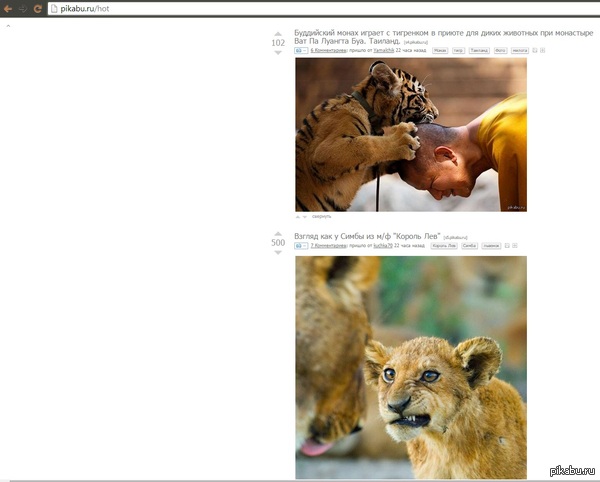Toggle the plus expand box on the Simba post
Image resolution: width=600 pixels, height=482 pixels.
[515, 246]
